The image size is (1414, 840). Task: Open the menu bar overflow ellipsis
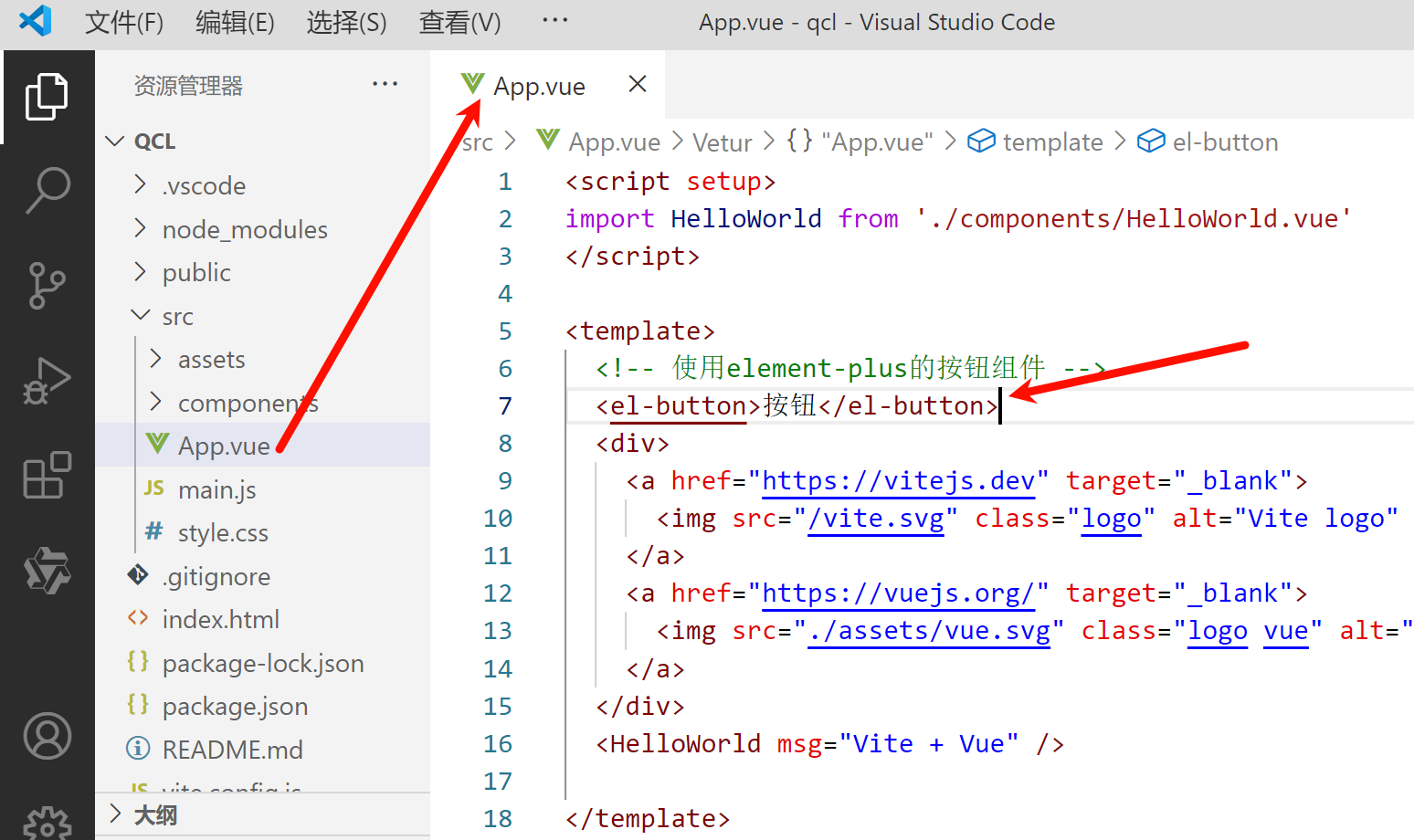tap(554, 19)
